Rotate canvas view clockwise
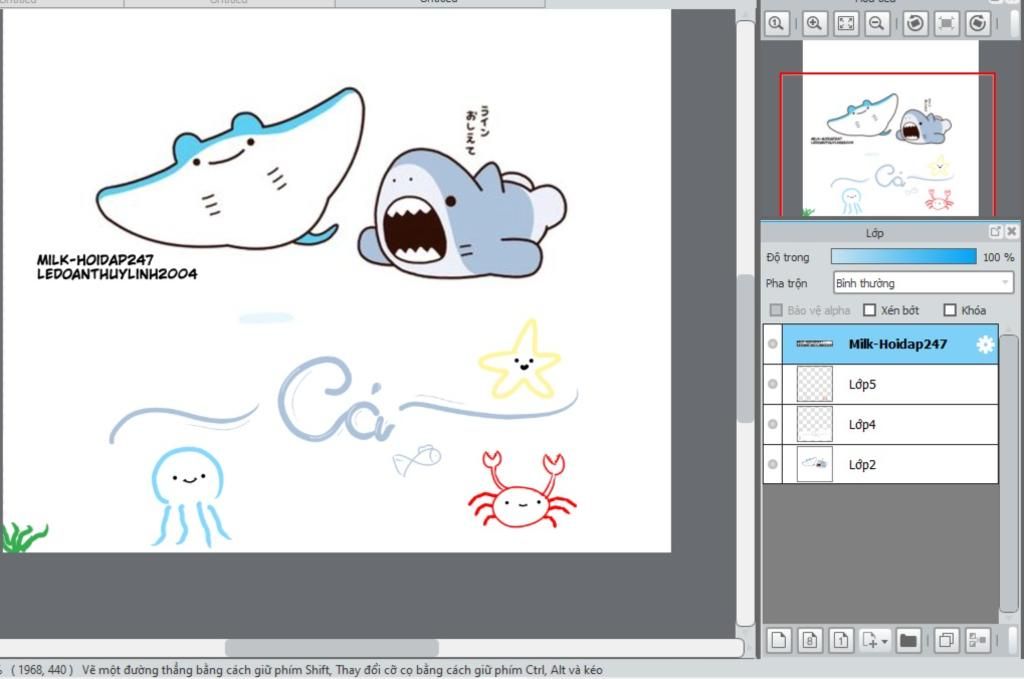Screen dimensions: 1024x679 [978, 24]
